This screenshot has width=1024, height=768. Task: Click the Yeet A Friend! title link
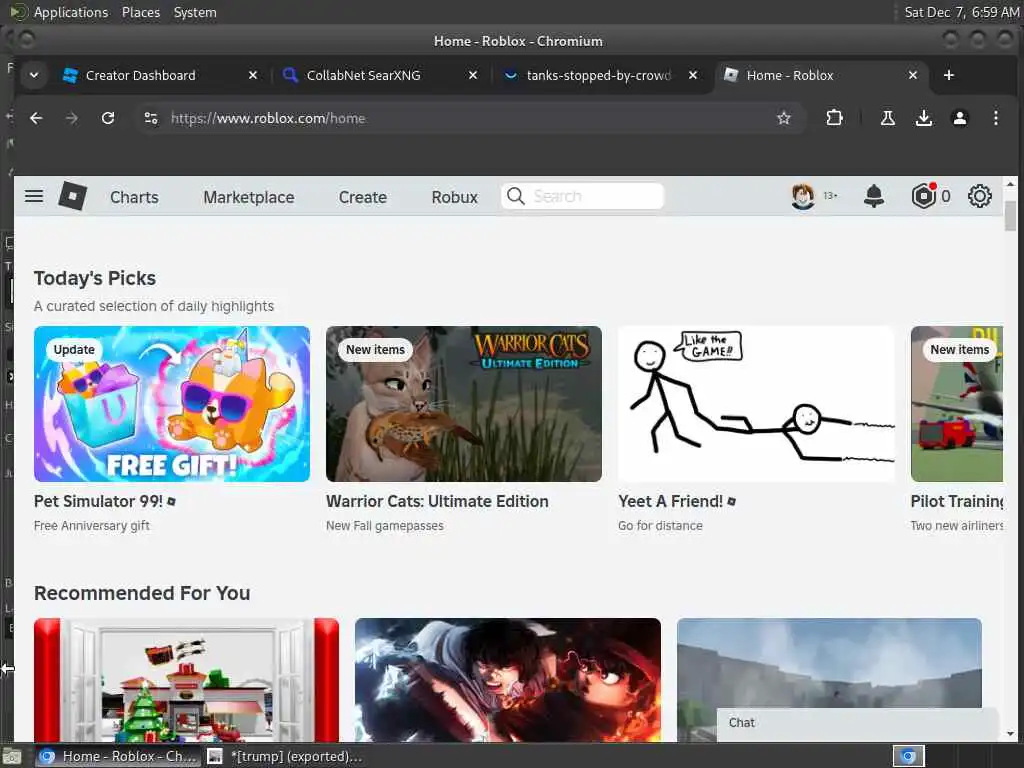tap(671, 501)
